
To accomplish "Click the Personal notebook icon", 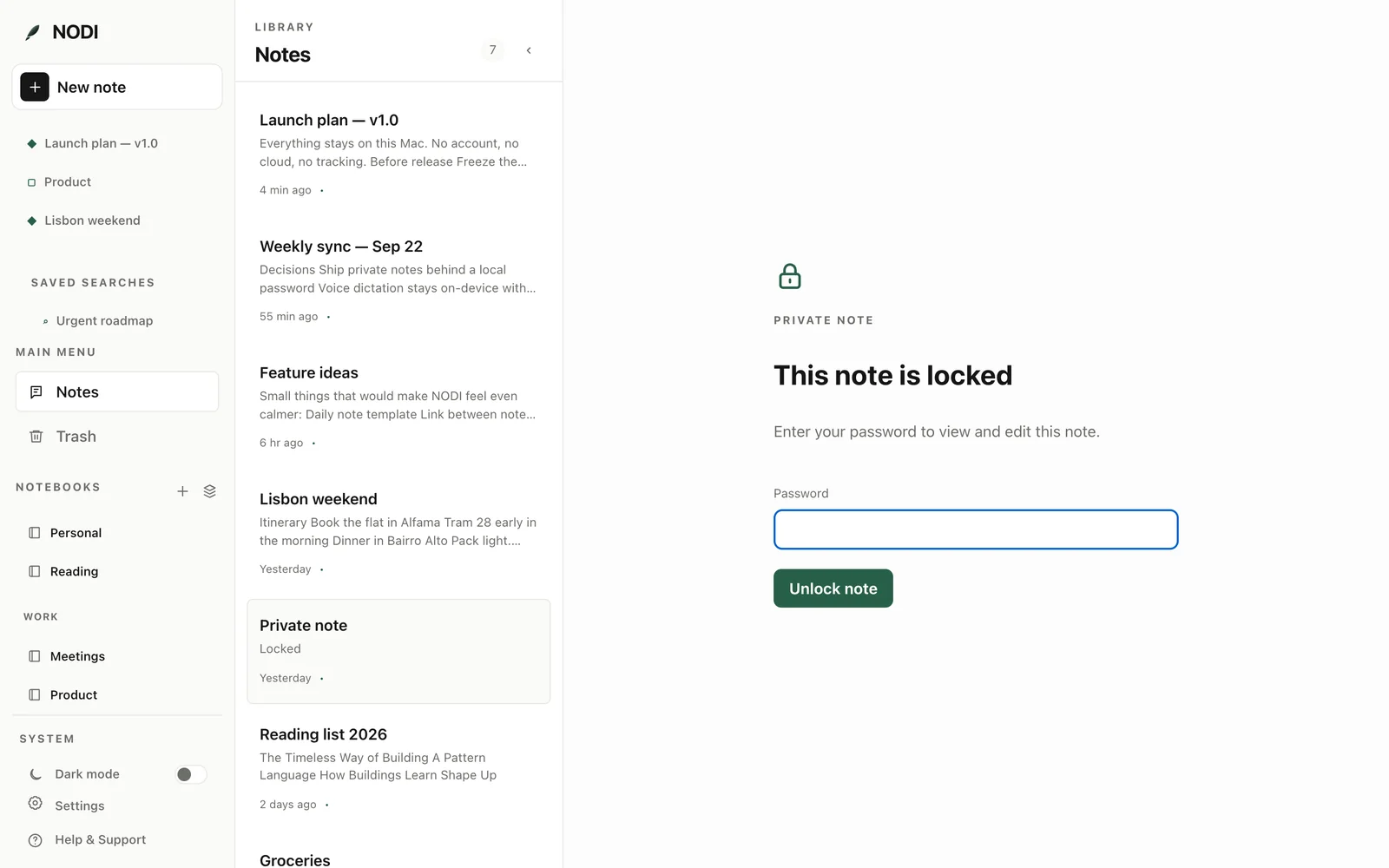I will [35, 533].
